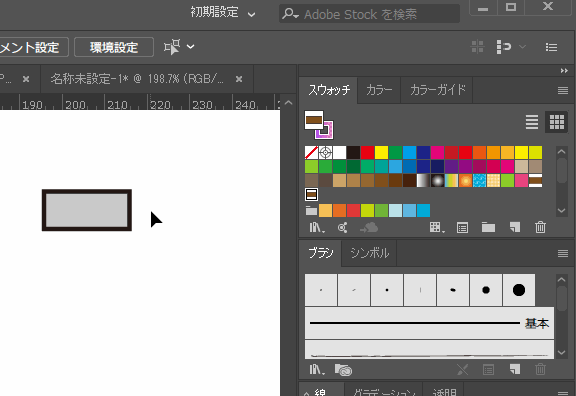Select the yellow swatch in first row
Screen dimensions: 576x396
(381, 152)
